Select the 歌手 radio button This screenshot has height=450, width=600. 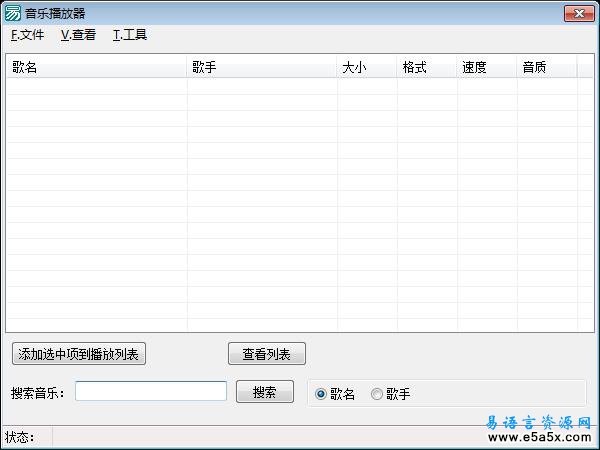391,394
